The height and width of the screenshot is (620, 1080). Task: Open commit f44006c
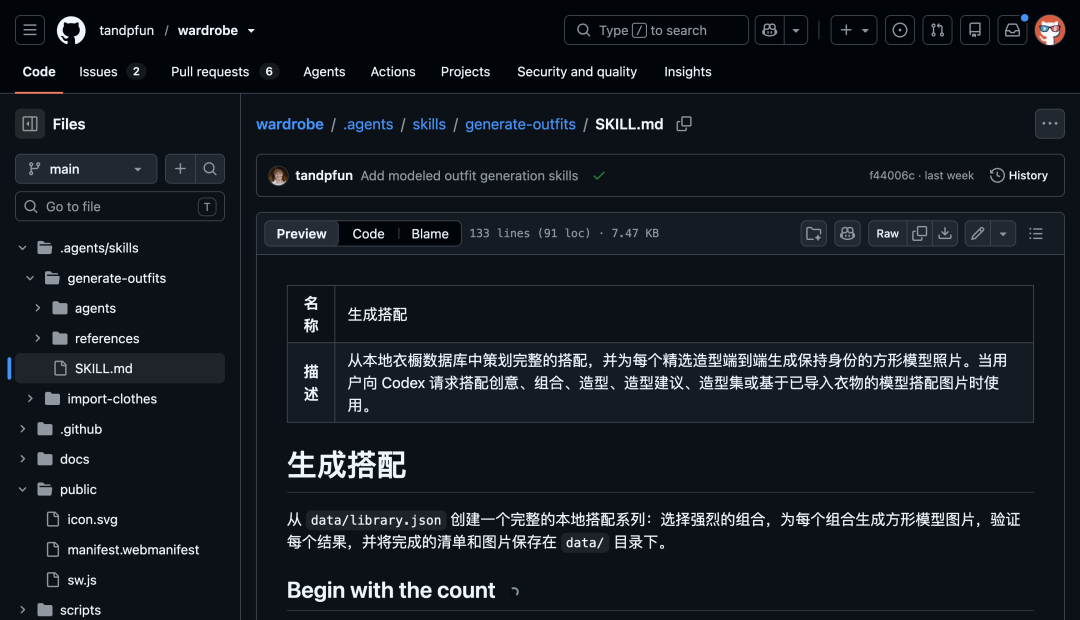[x=892, y=176]
